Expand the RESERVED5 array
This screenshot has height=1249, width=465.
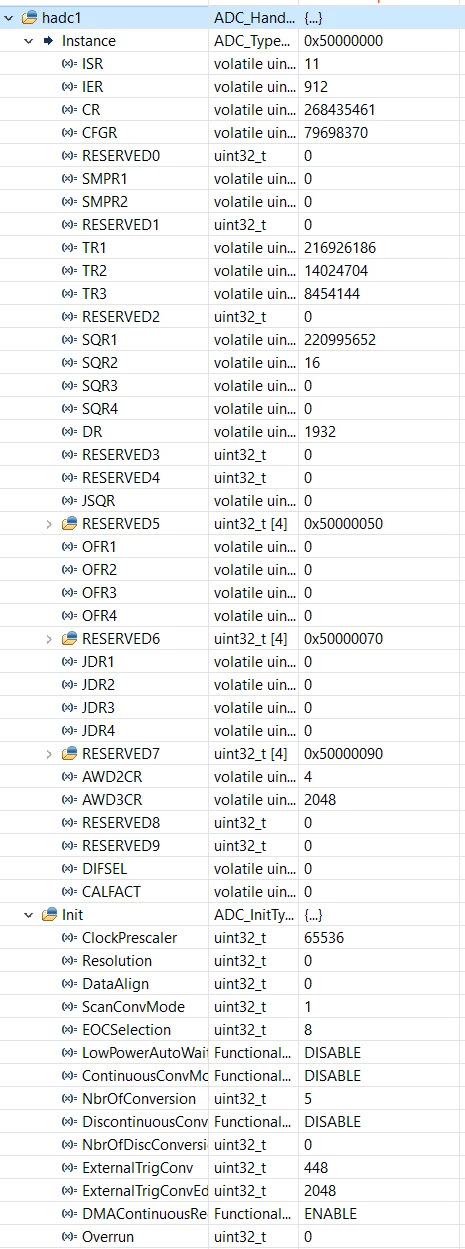(49, 524)
